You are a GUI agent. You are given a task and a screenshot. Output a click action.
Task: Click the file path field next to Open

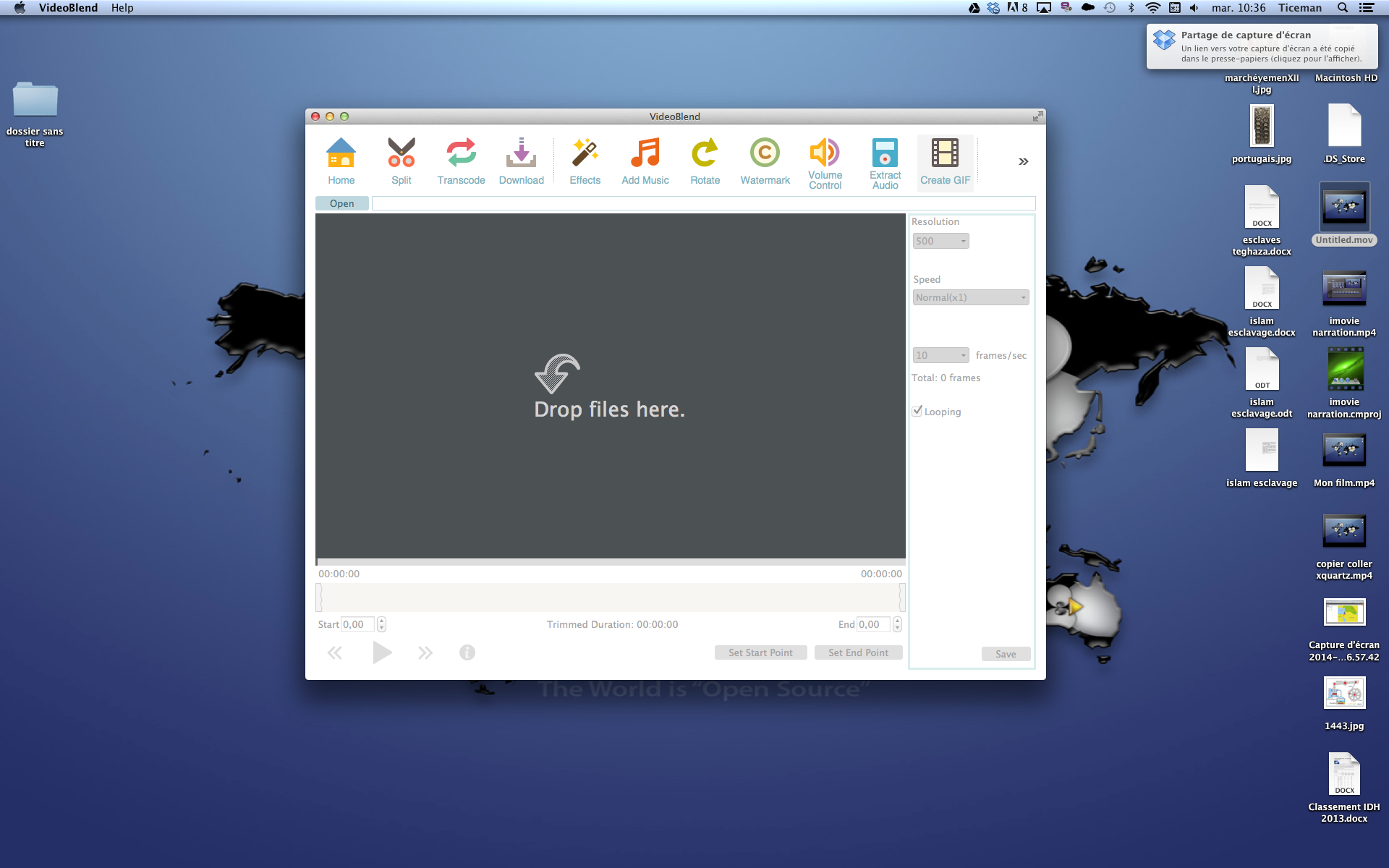tap(703, 203)
